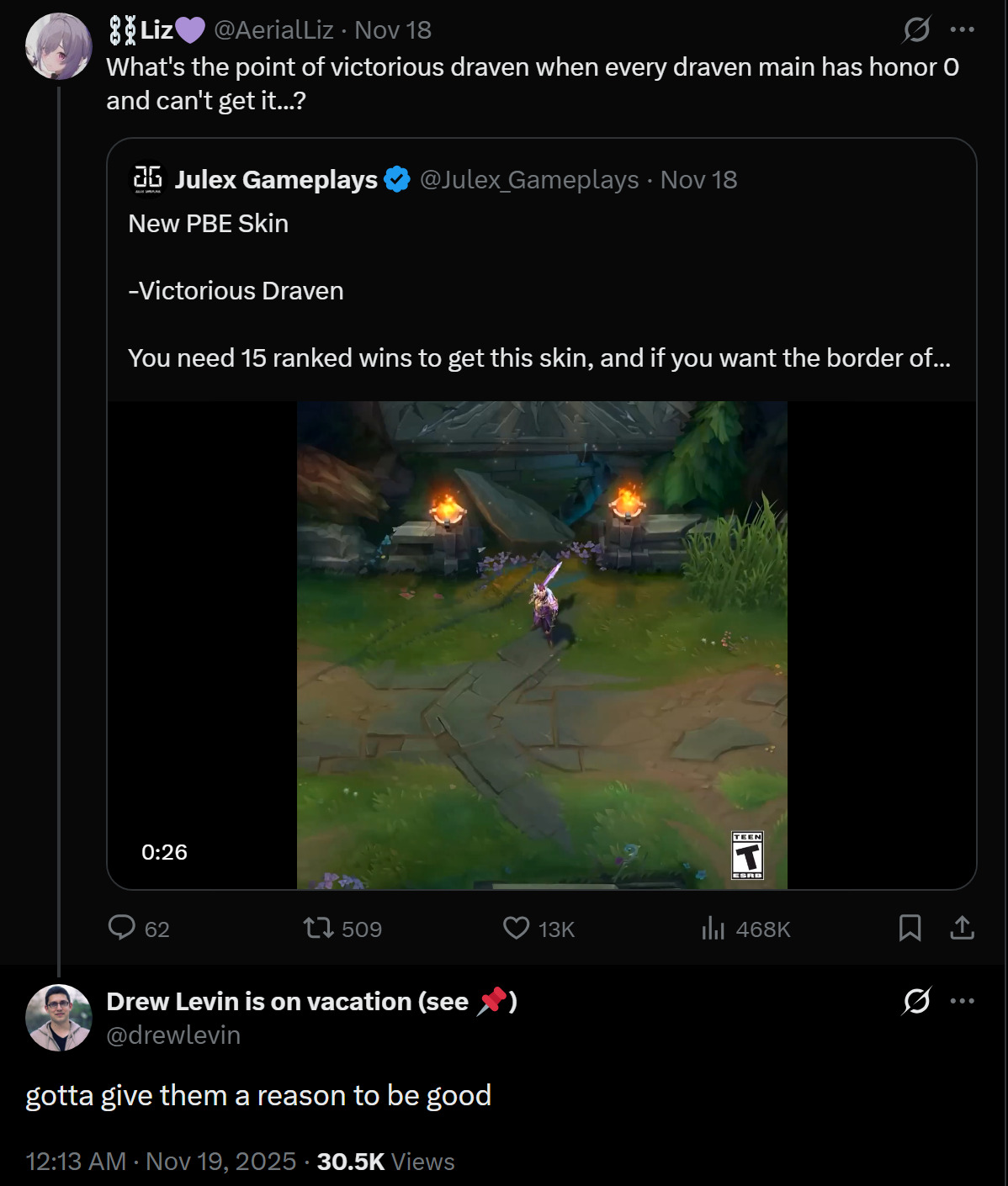Like the tweet with 13K likes
This screenshot has width=1008, height=1186.
pos(516,928)
